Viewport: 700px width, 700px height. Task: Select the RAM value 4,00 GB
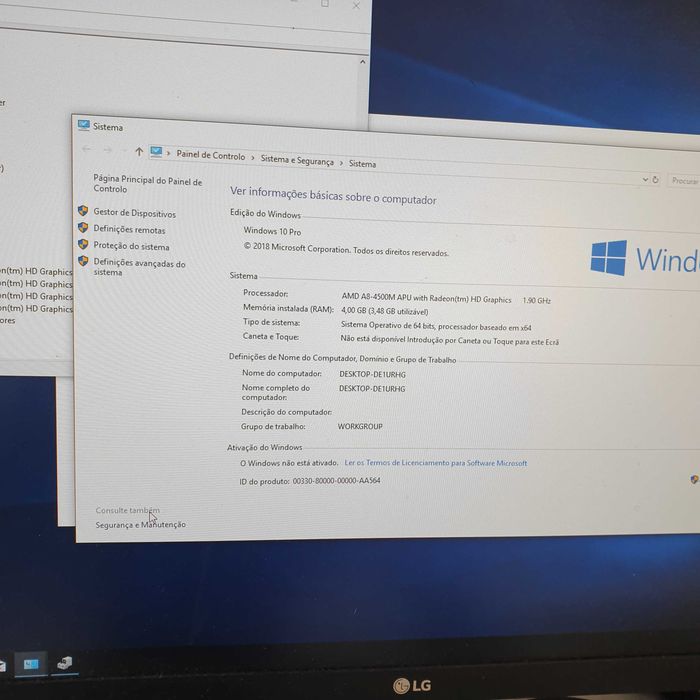[x=384, y=311]
